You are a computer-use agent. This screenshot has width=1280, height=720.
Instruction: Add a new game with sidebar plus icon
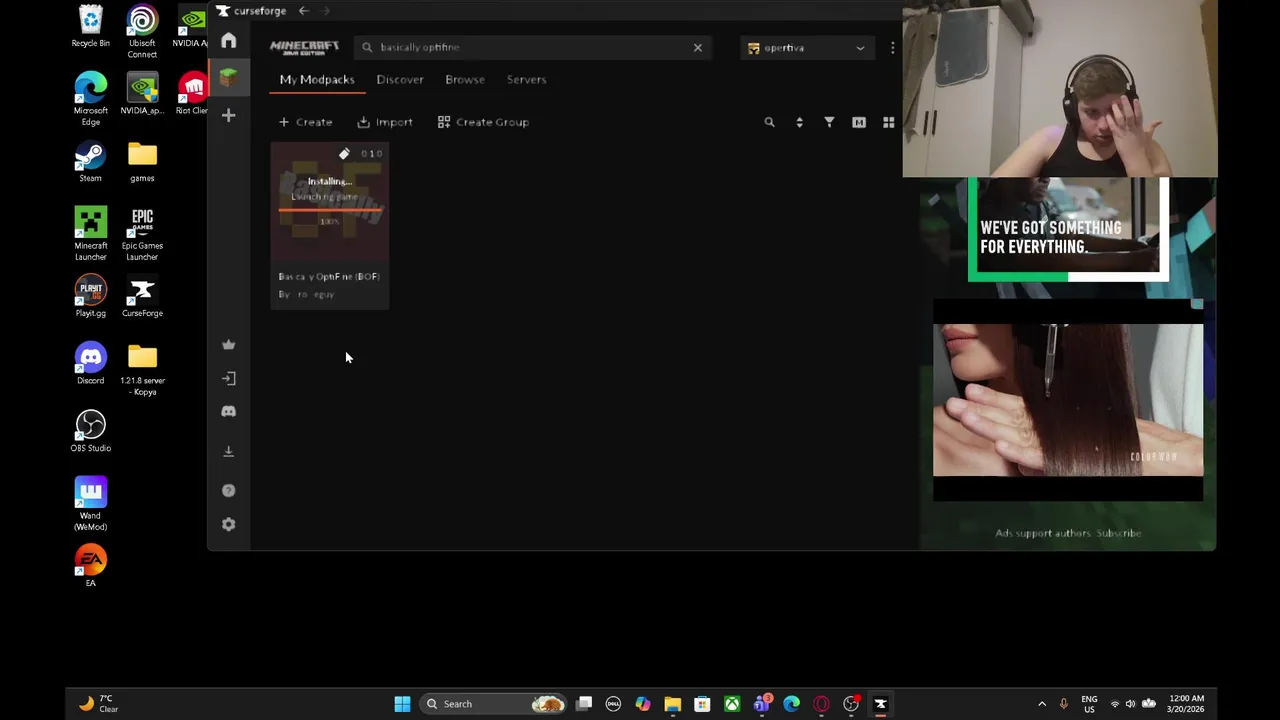229,116
